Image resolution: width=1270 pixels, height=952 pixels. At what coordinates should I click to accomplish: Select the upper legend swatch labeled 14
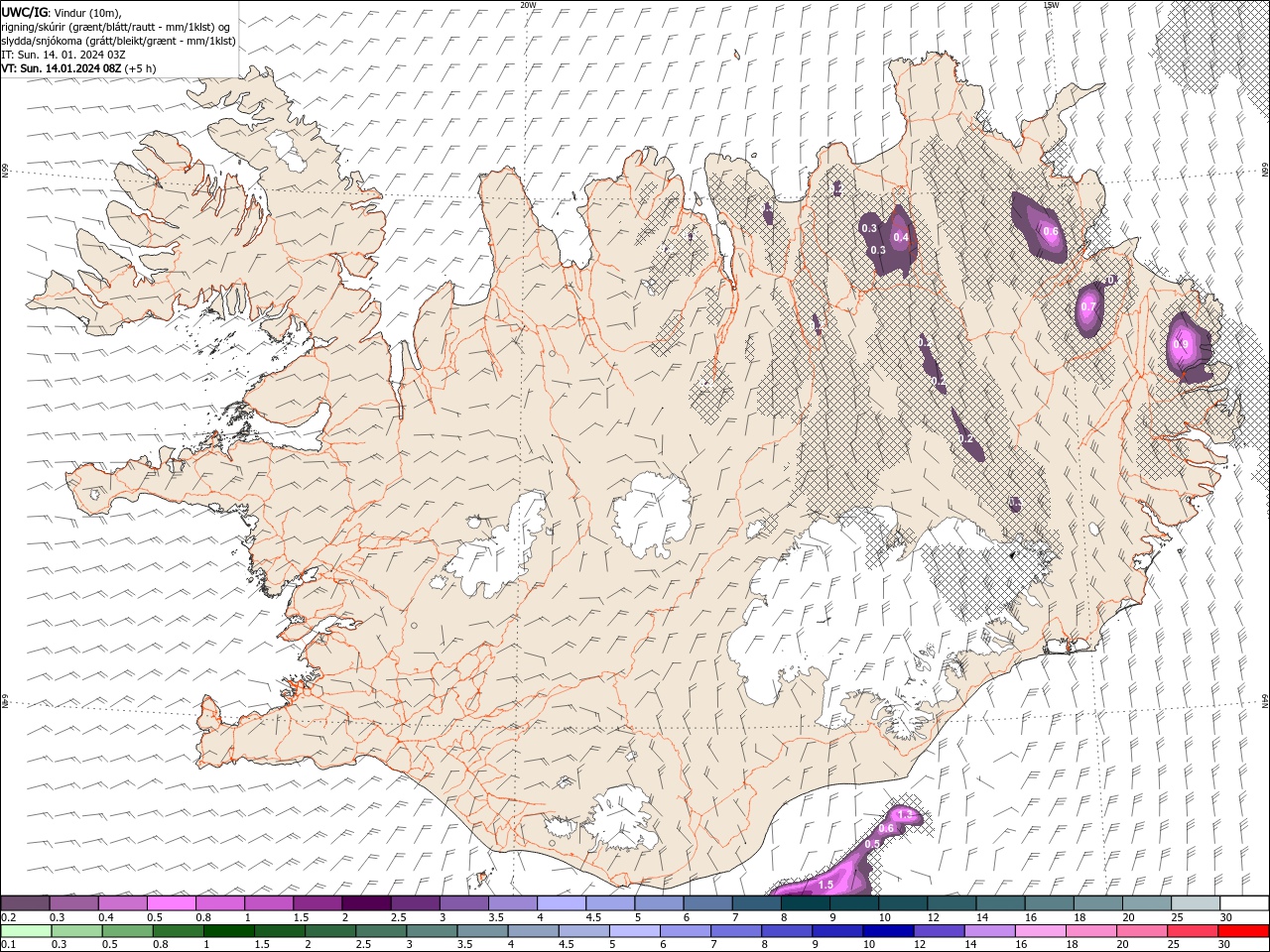point(999,902)
